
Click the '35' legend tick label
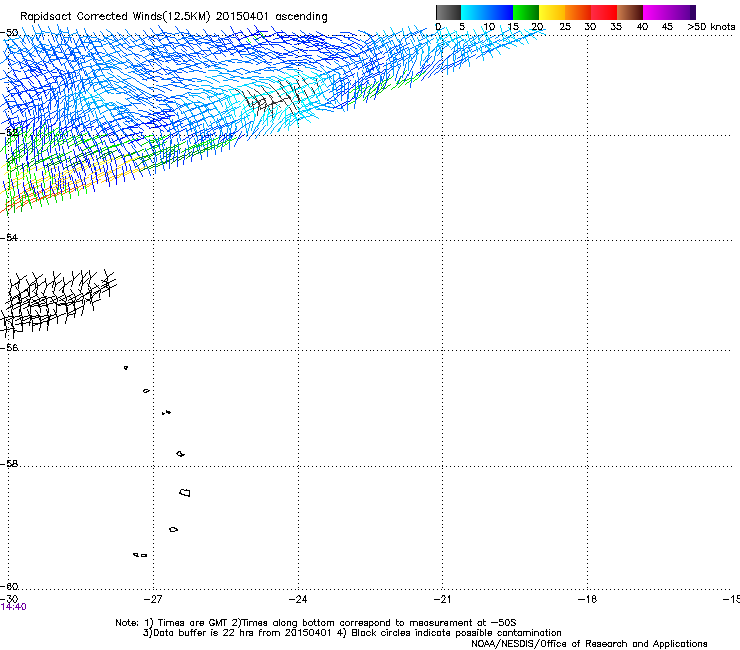pos(616,27)
